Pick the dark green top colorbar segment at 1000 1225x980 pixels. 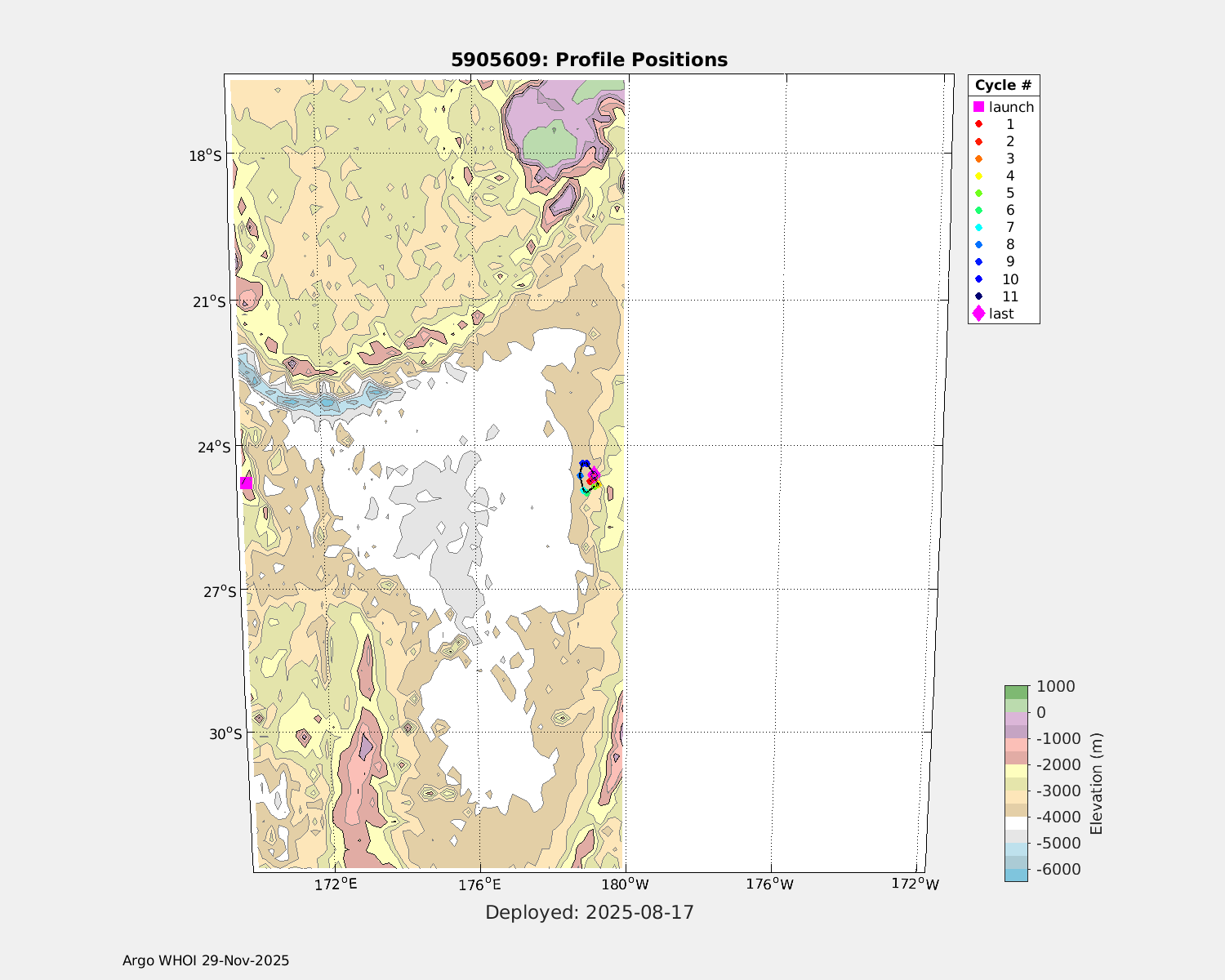pos(1016,693)
